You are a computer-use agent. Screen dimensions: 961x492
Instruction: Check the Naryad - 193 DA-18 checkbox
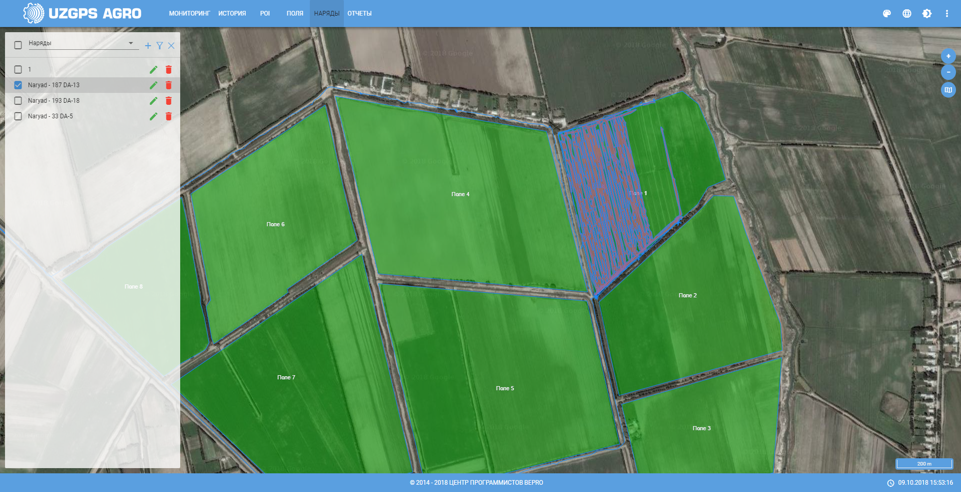(x=18, y=101)
